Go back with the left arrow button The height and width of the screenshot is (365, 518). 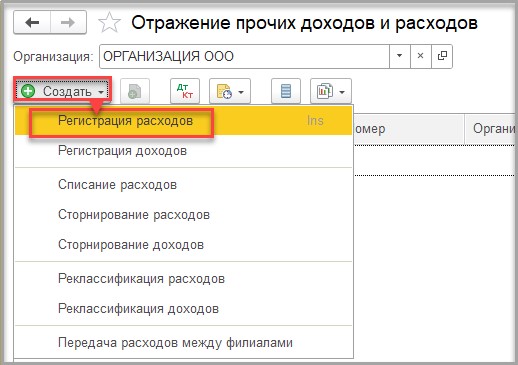click(x=32, y=23)
